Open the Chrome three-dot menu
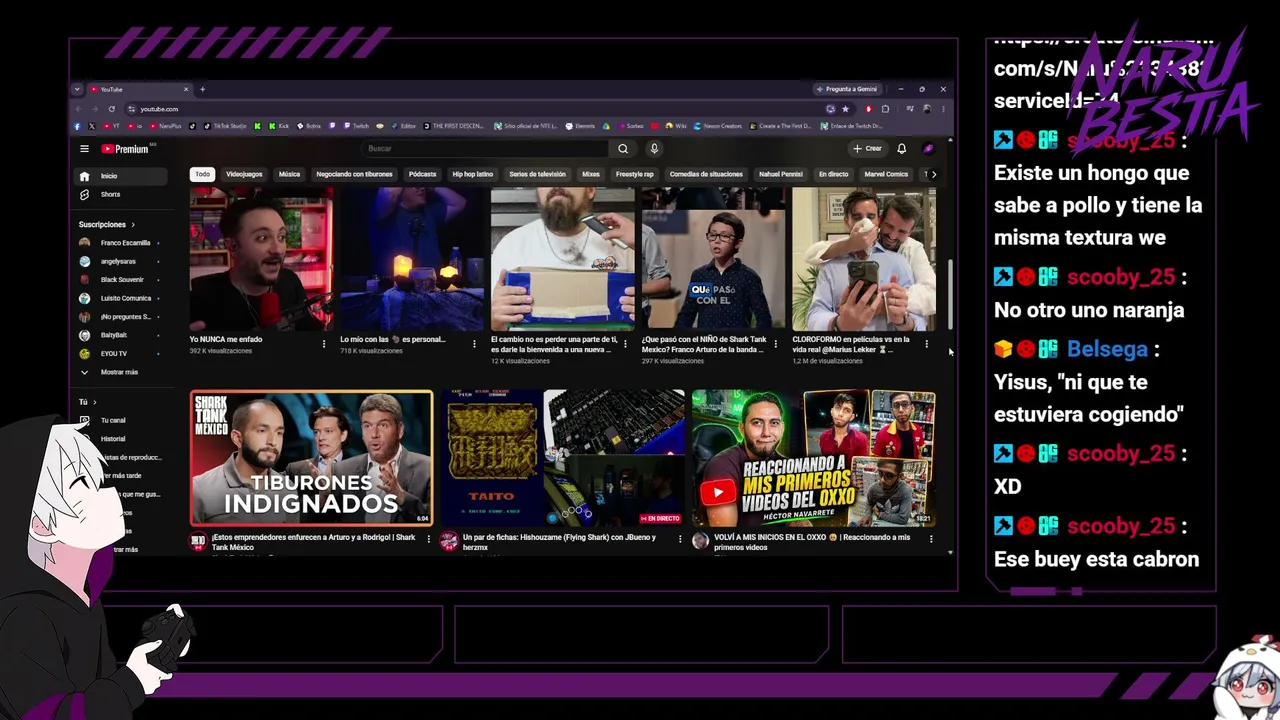This screenshot has height=720, width=1280. coord(942,109)
